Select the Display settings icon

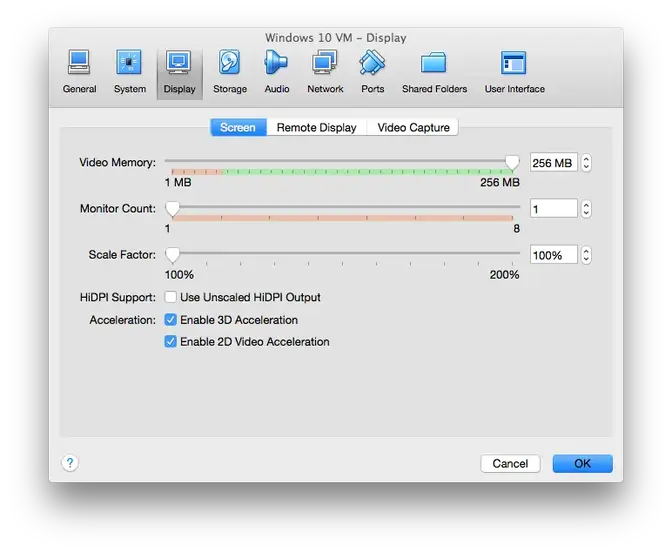(179, 72)
